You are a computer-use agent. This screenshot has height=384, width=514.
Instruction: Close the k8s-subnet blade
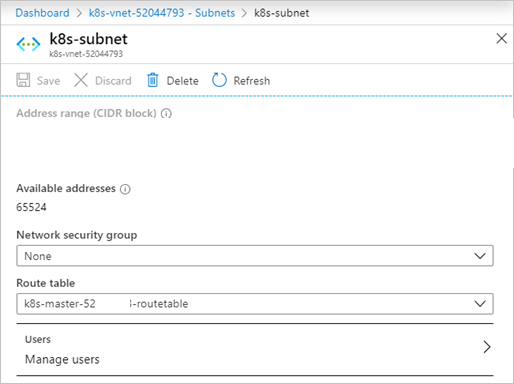[x=501, y=38]
